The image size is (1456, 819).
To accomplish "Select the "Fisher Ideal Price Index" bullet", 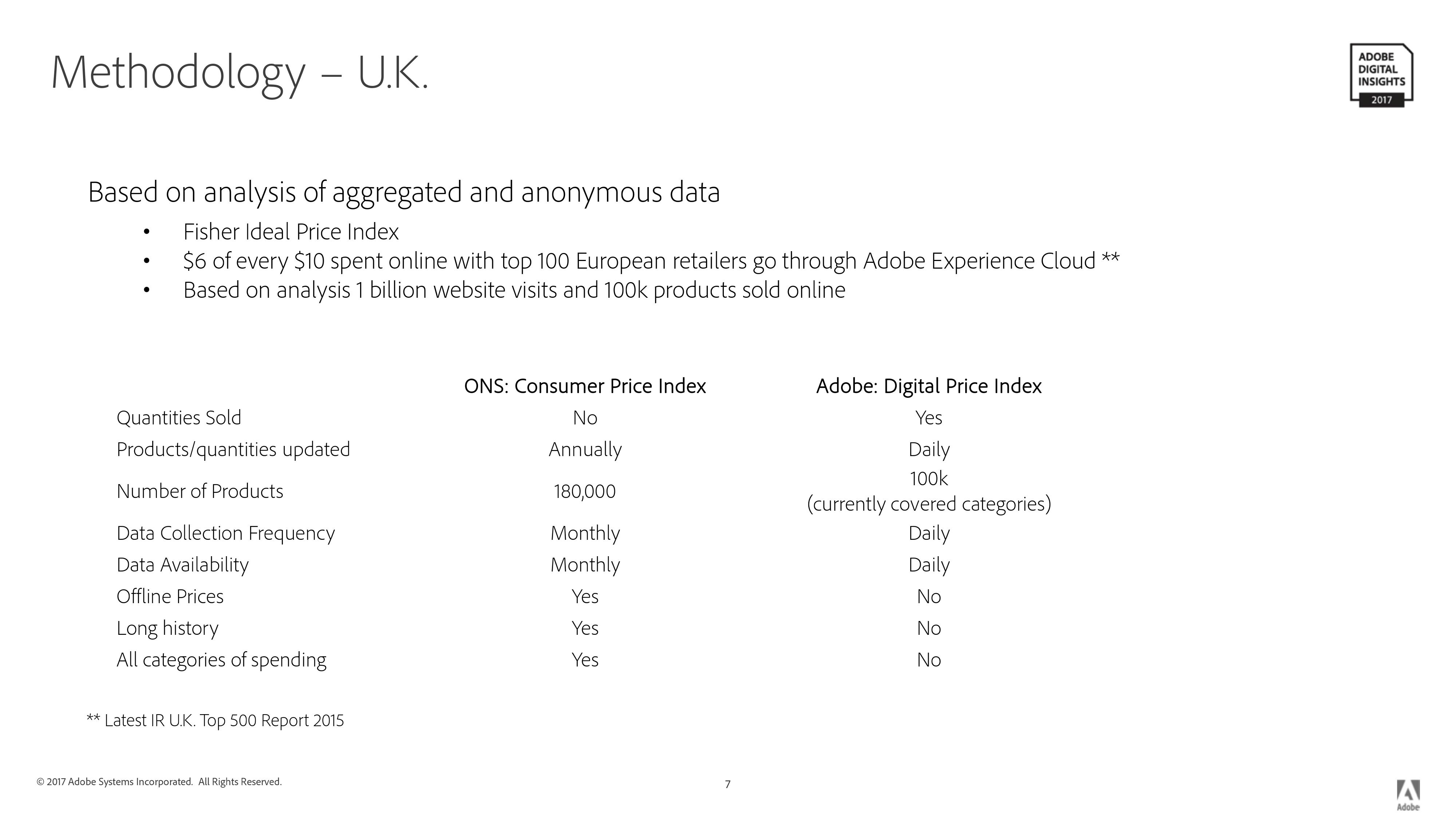I will point(291,232).
